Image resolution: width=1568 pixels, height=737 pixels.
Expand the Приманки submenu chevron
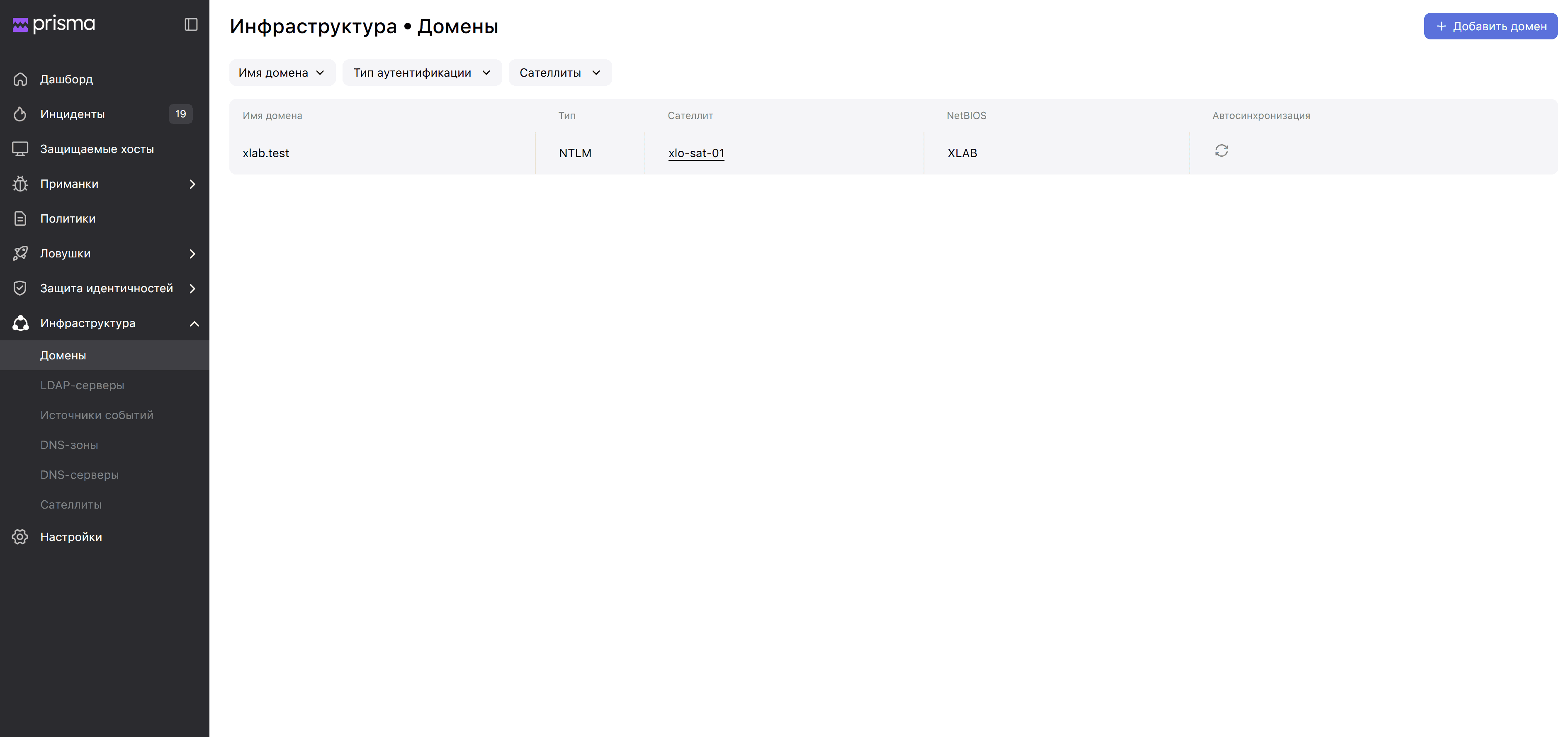[x=192, y=184]
